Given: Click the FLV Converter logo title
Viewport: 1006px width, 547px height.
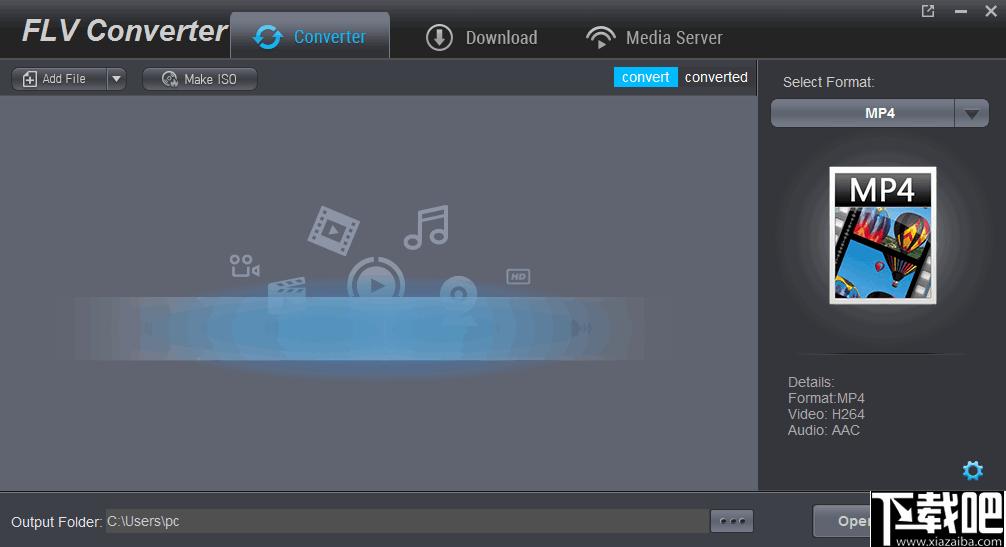Looking at the screenshot, I should click(x=124, y=31).
